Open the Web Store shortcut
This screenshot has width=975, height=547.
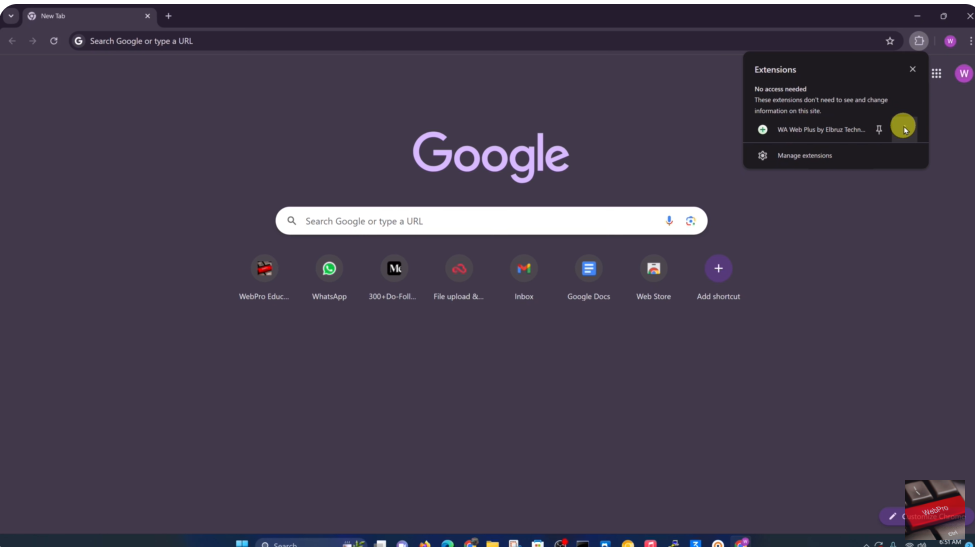[x=654, y=278]
